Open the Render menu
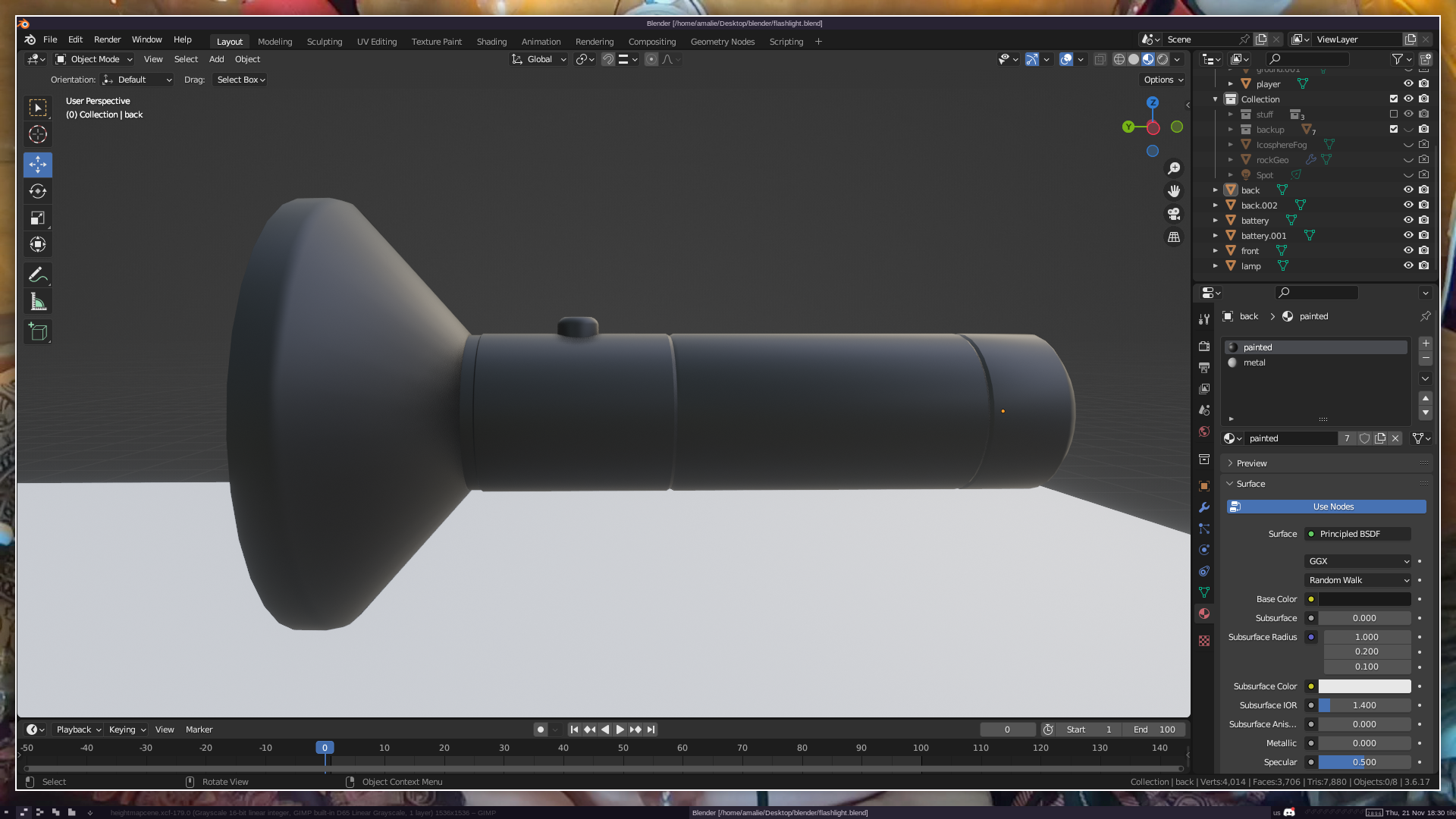Screen dimensions: 1456x819 coord(107,39)
